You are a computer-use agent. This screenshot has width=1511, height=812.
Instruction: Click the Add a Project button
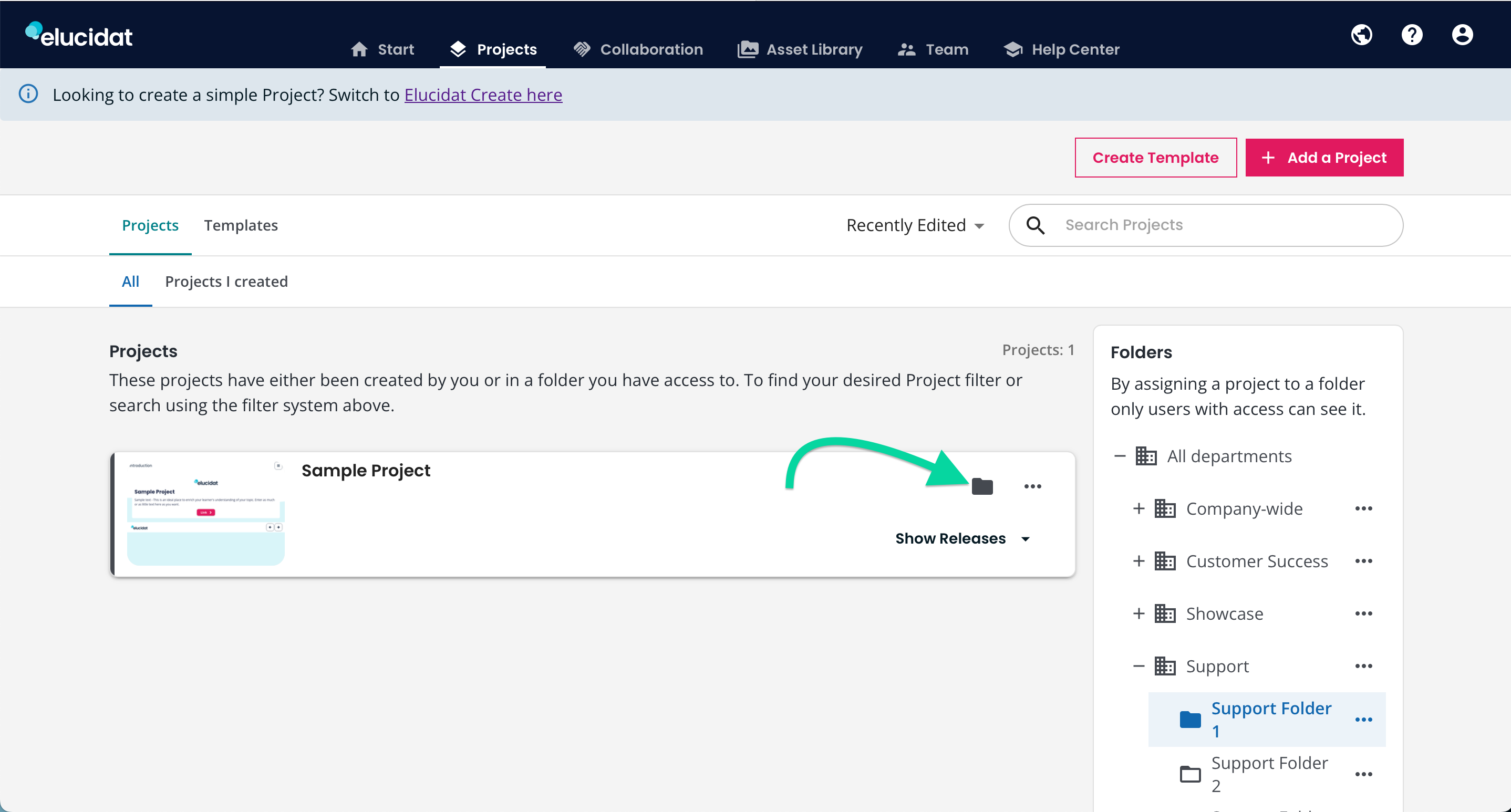[x=1324, y=157]
